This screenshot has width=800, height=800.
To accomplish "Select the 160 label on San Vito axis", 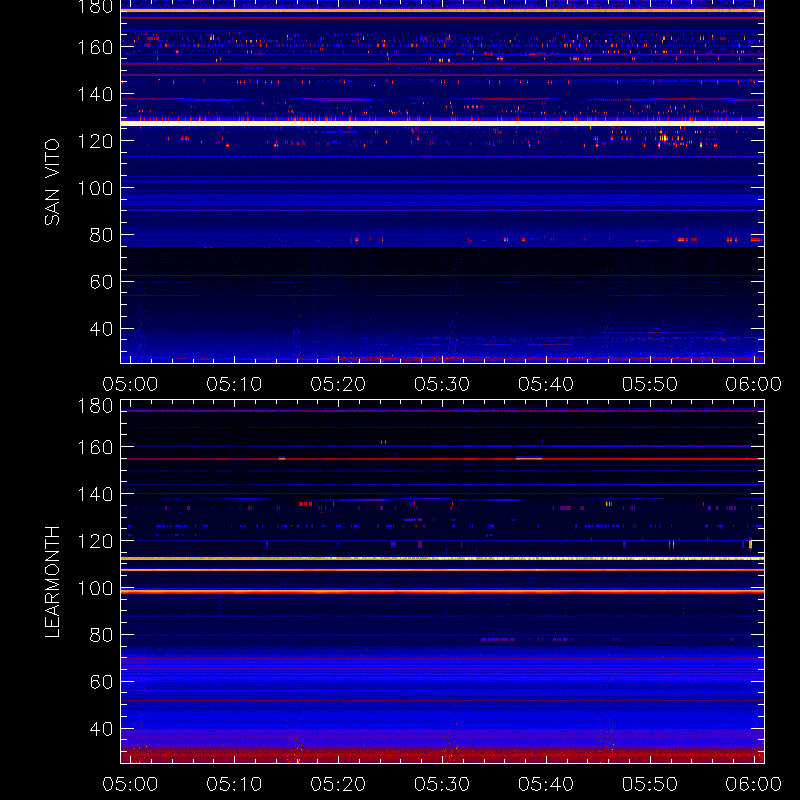I will [95, 47].
